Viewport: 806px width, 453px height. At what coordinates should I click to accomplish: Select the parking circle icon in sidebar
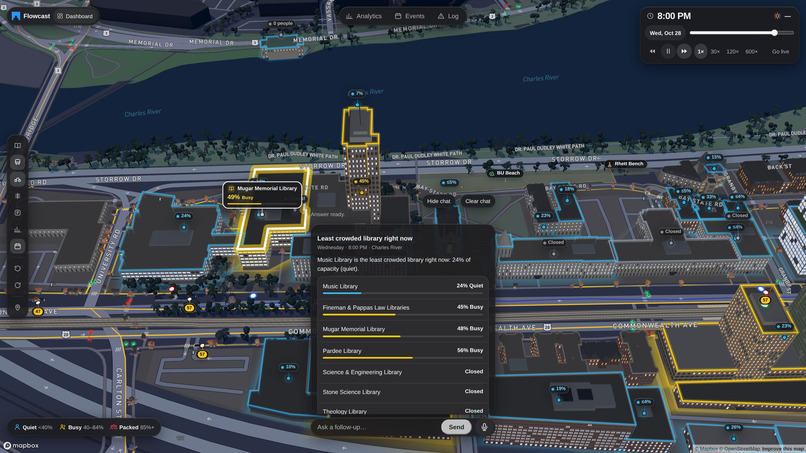pos(17,213)
